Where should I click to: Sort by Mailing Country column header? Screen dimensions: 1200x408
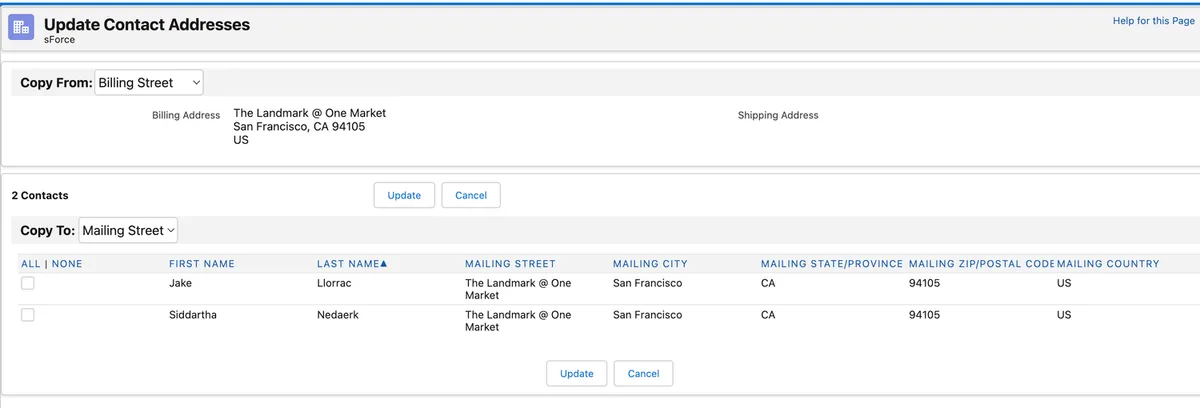click(x=1108, y=264)
